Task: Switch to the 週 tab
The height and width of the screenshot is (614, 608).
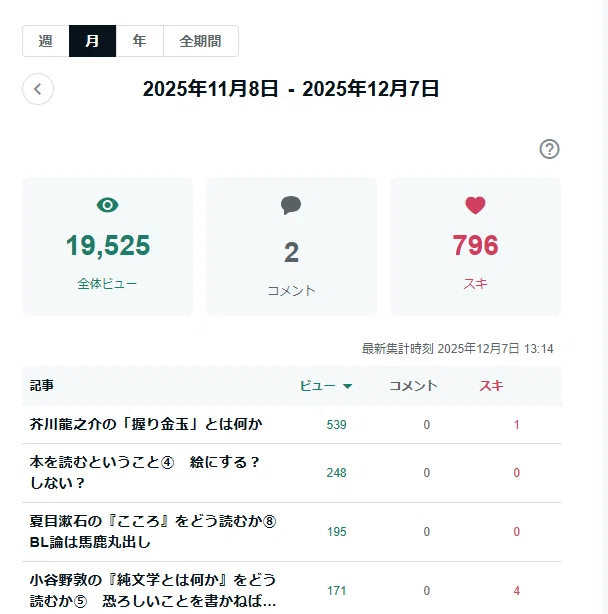Action: (46, 41)
